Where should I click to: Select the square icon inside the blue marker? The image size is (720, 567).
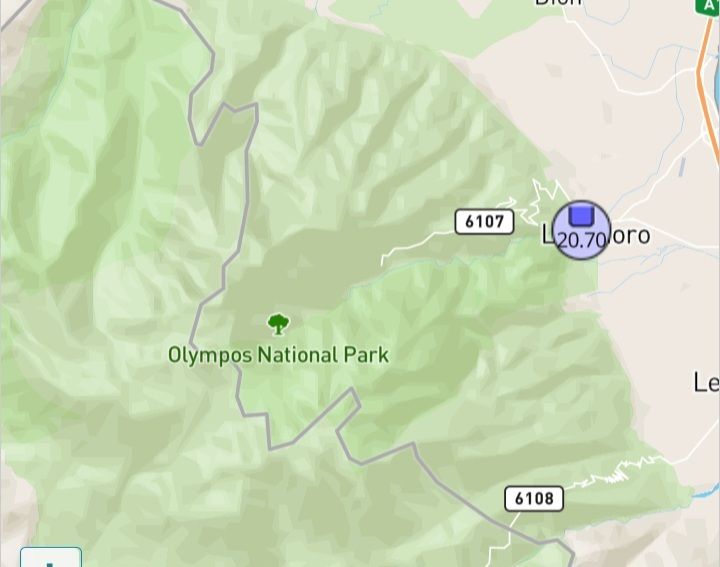point(581,216)
